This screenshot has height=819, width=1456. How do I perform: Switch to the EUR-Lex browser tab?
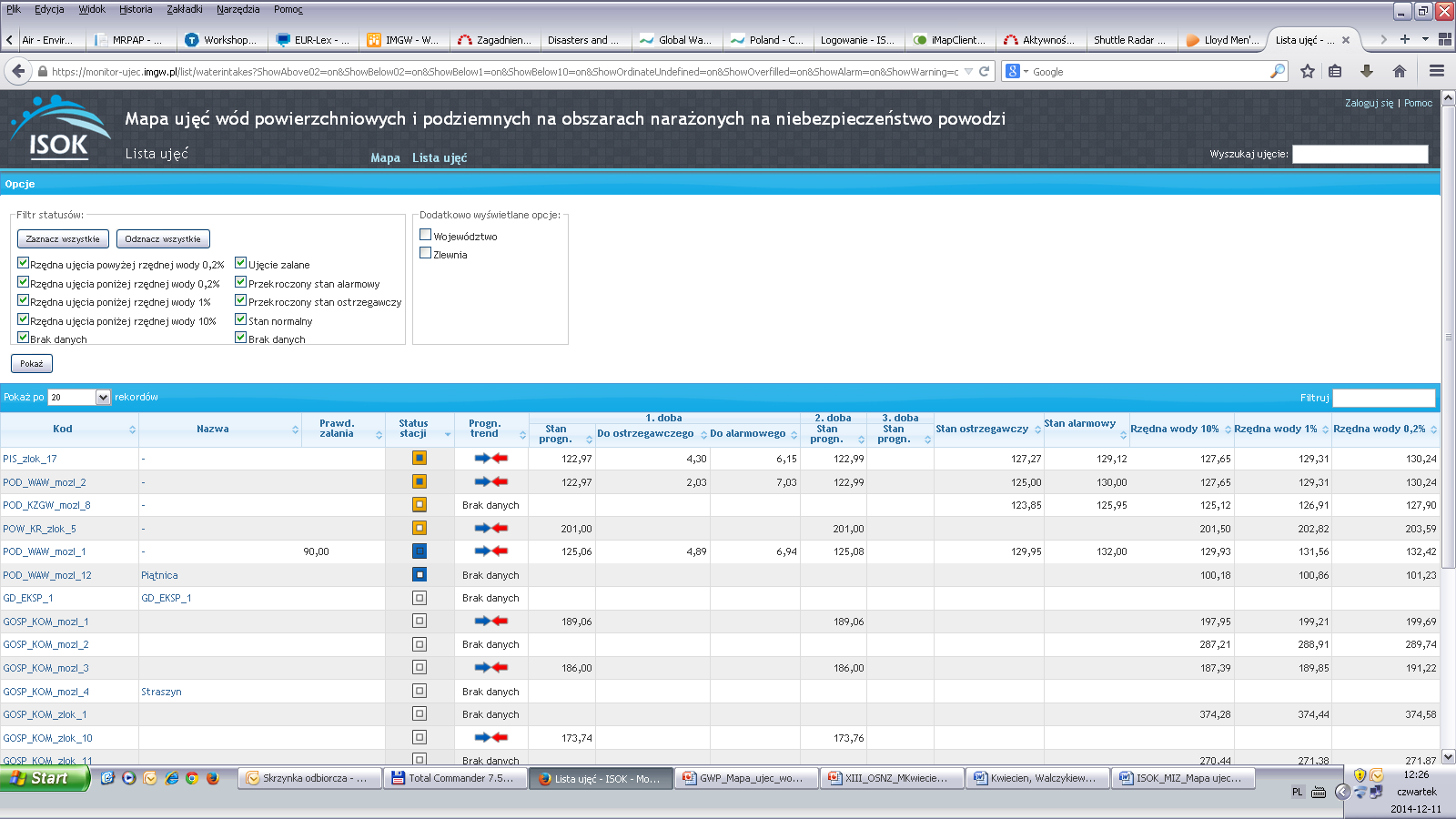[314, 39]
